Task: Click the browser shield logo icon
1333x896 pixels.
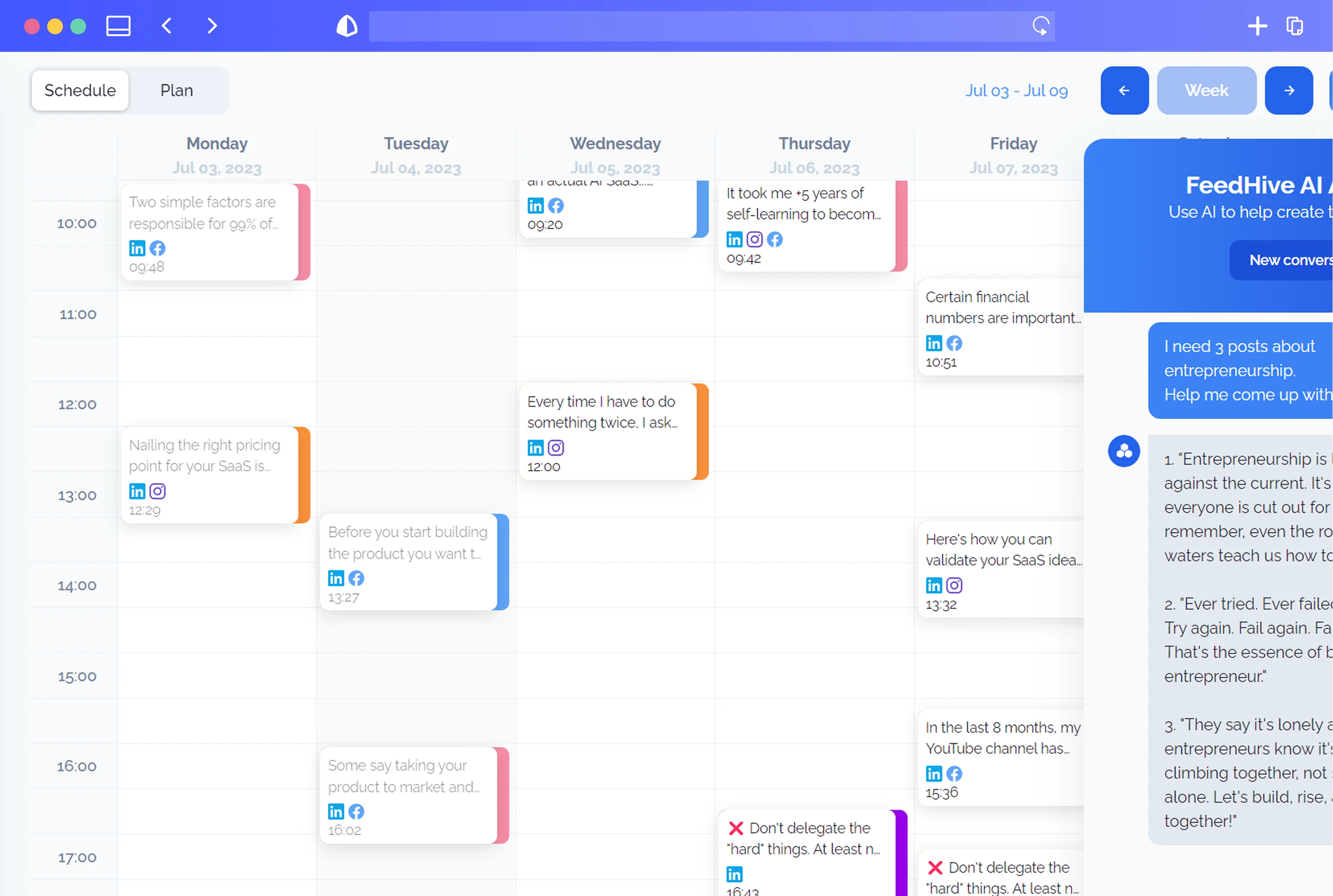Action: click(x=347, y=26)
